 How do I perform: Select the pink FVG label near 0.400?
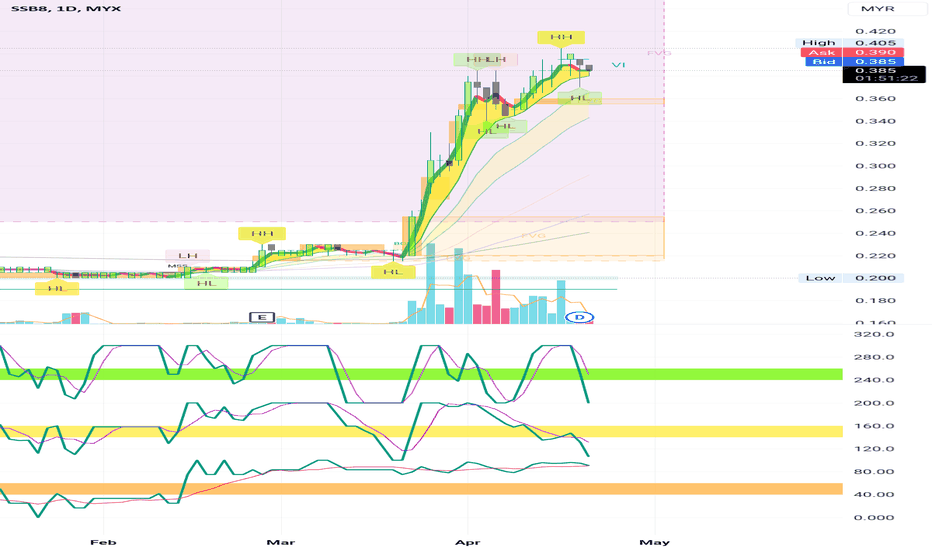click(x=659, y=53)
